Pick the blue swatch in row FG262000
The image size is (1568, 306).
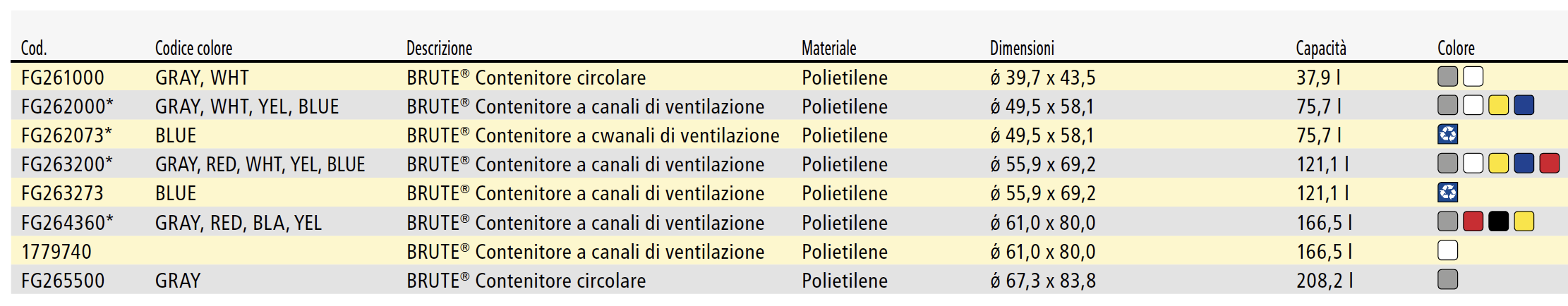1524,106
